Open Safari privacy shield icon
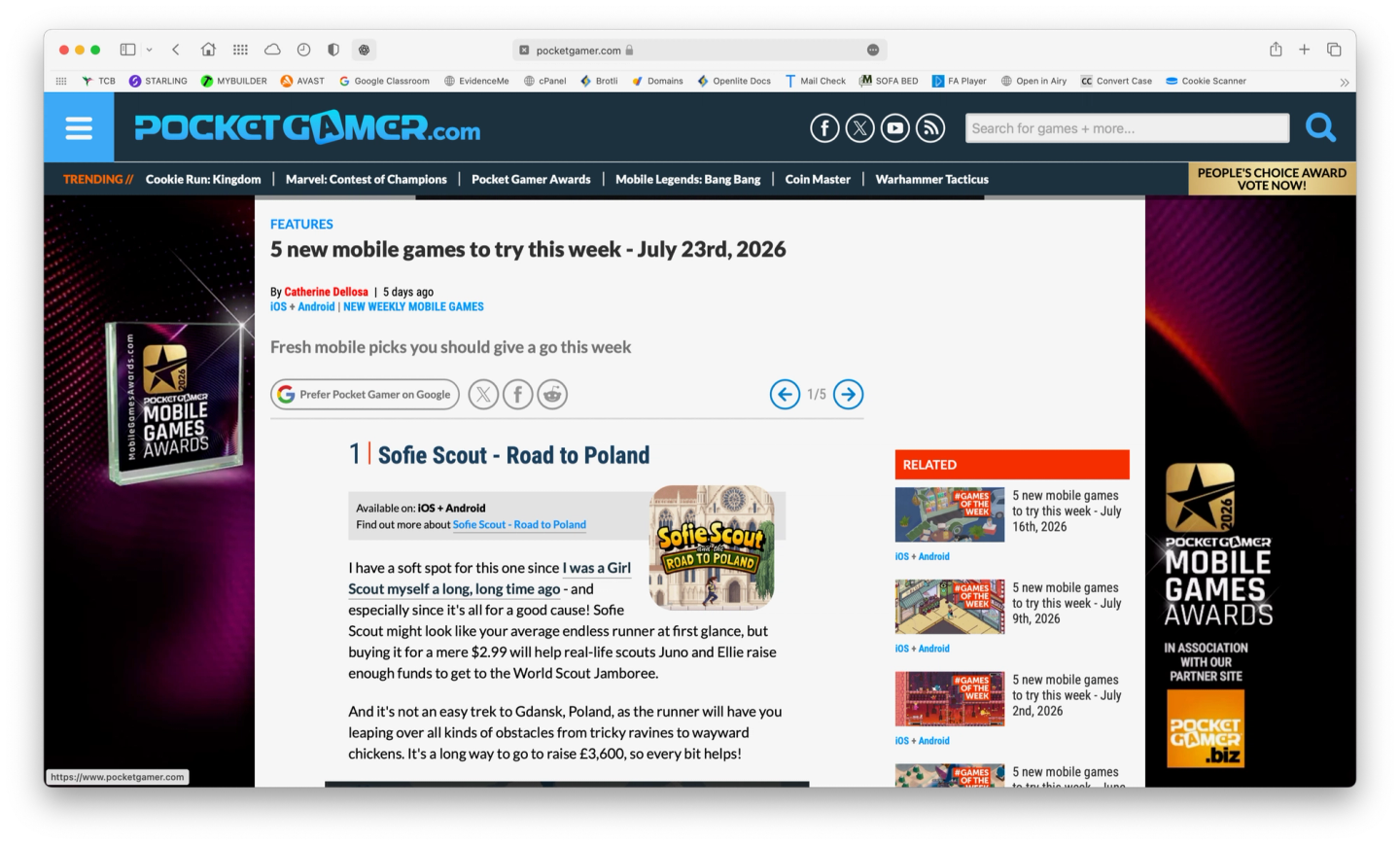The image size is (1400, 845). (333, 50)
